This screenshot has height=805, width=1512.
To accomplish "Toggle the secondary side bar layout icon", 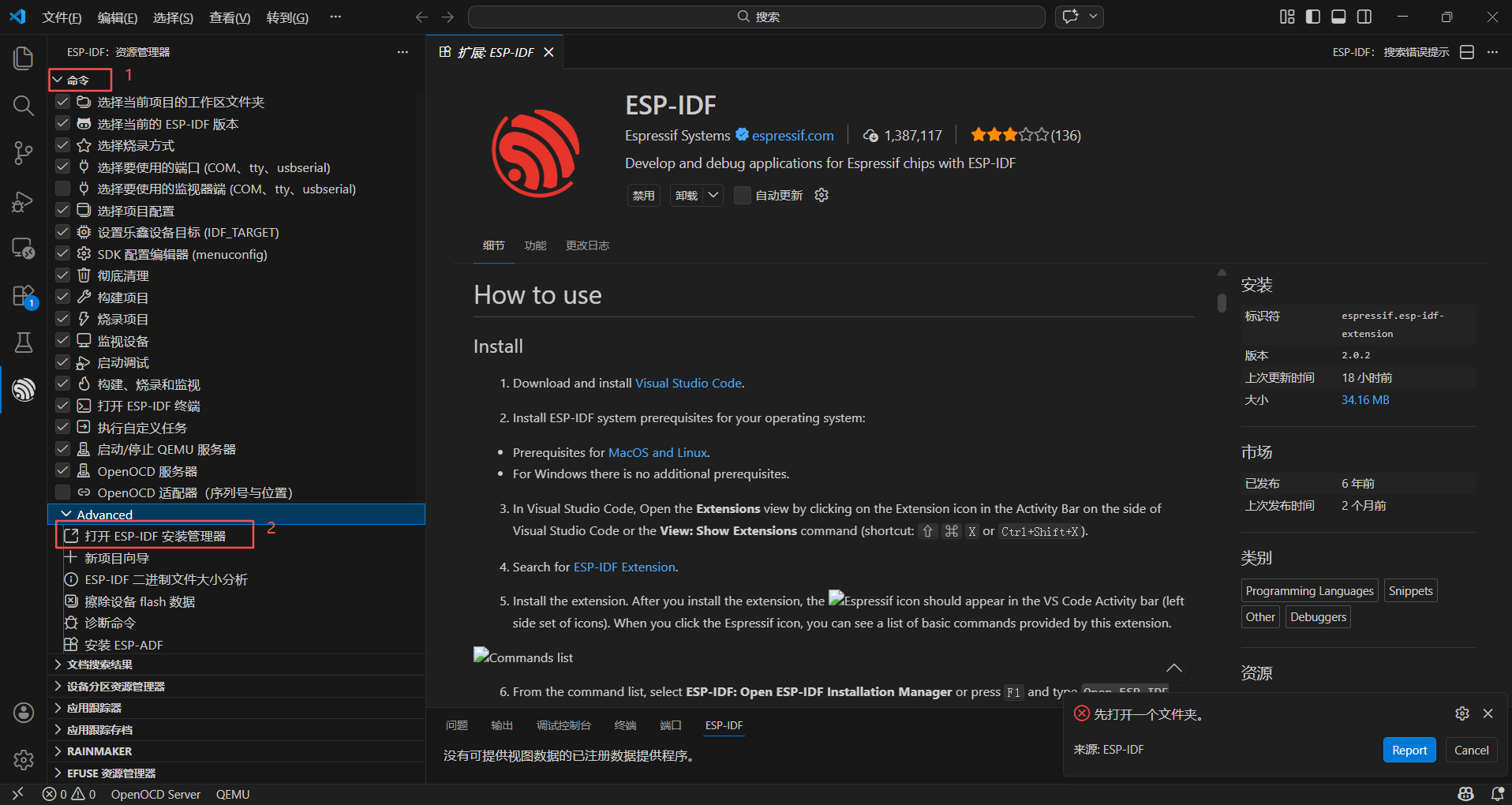I will tap(1364, 17).
